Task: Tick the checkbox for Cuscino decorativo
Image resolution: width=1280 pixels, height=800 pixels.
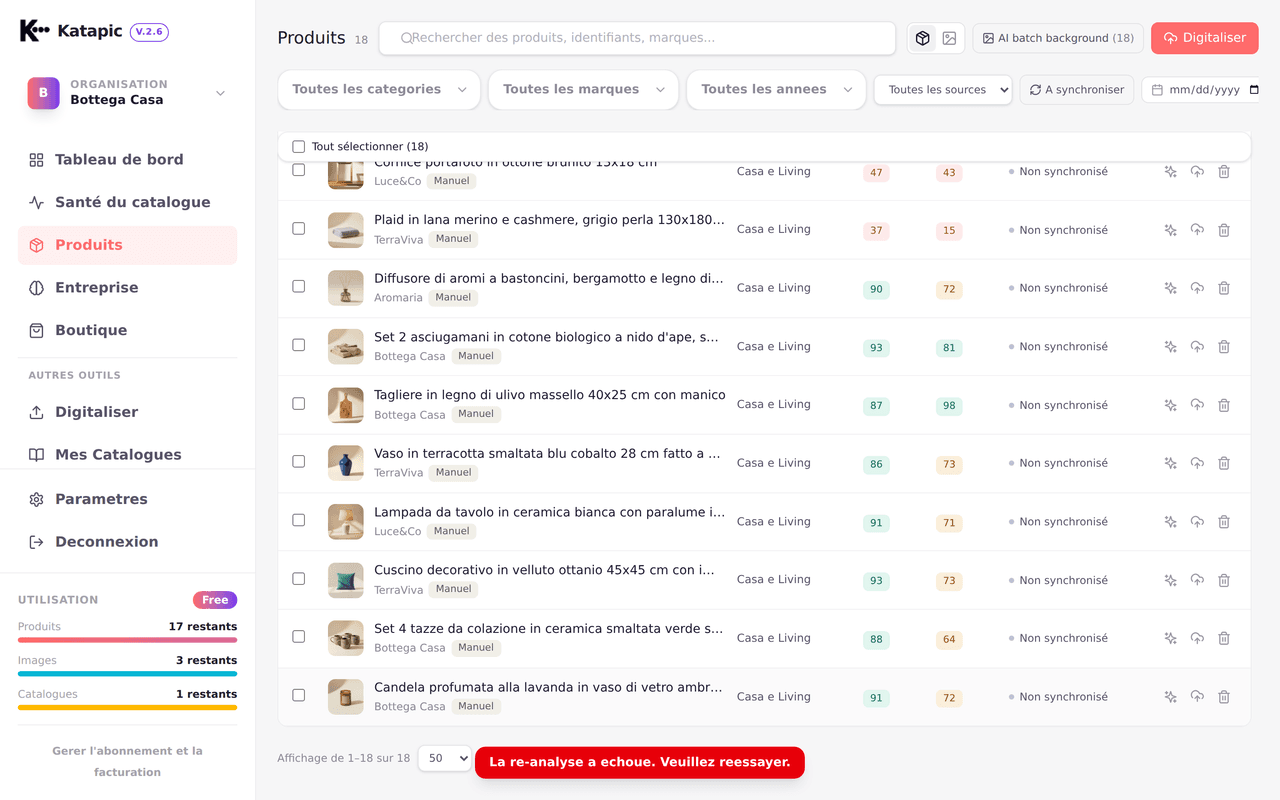Action: click(x=298, y=579)
